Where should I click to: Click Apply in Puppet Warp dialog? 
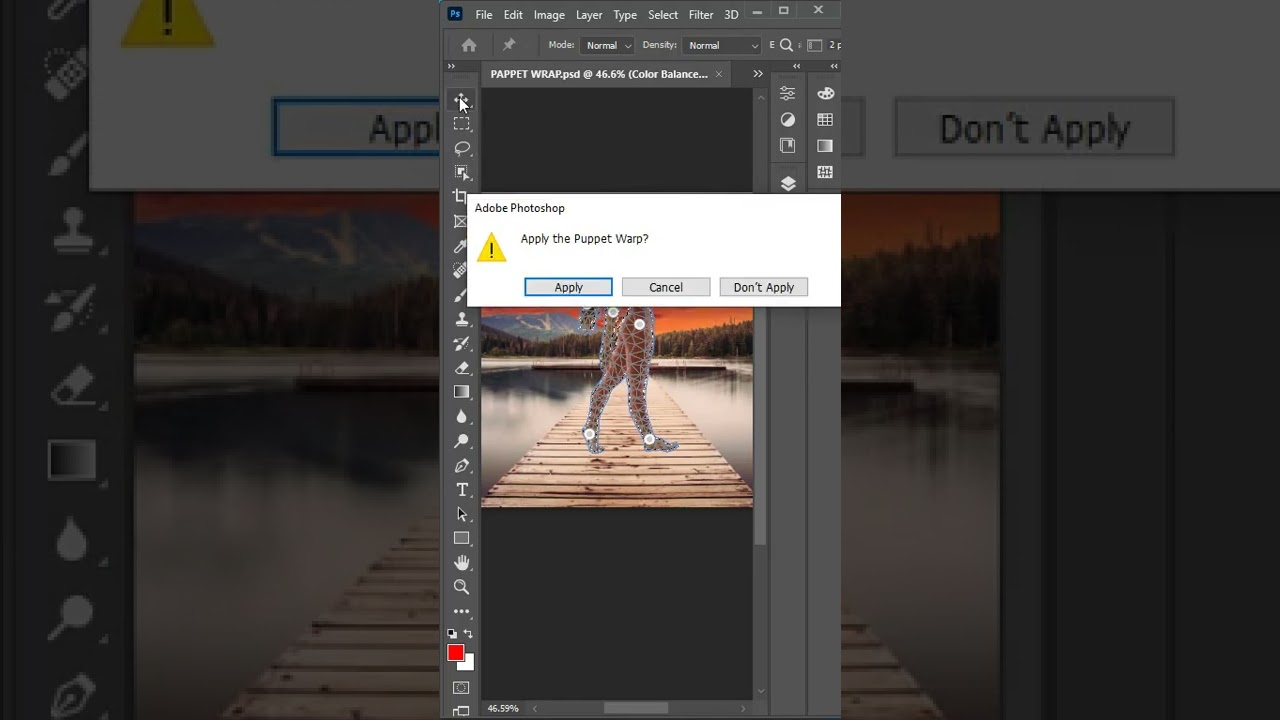click(568, 287)
